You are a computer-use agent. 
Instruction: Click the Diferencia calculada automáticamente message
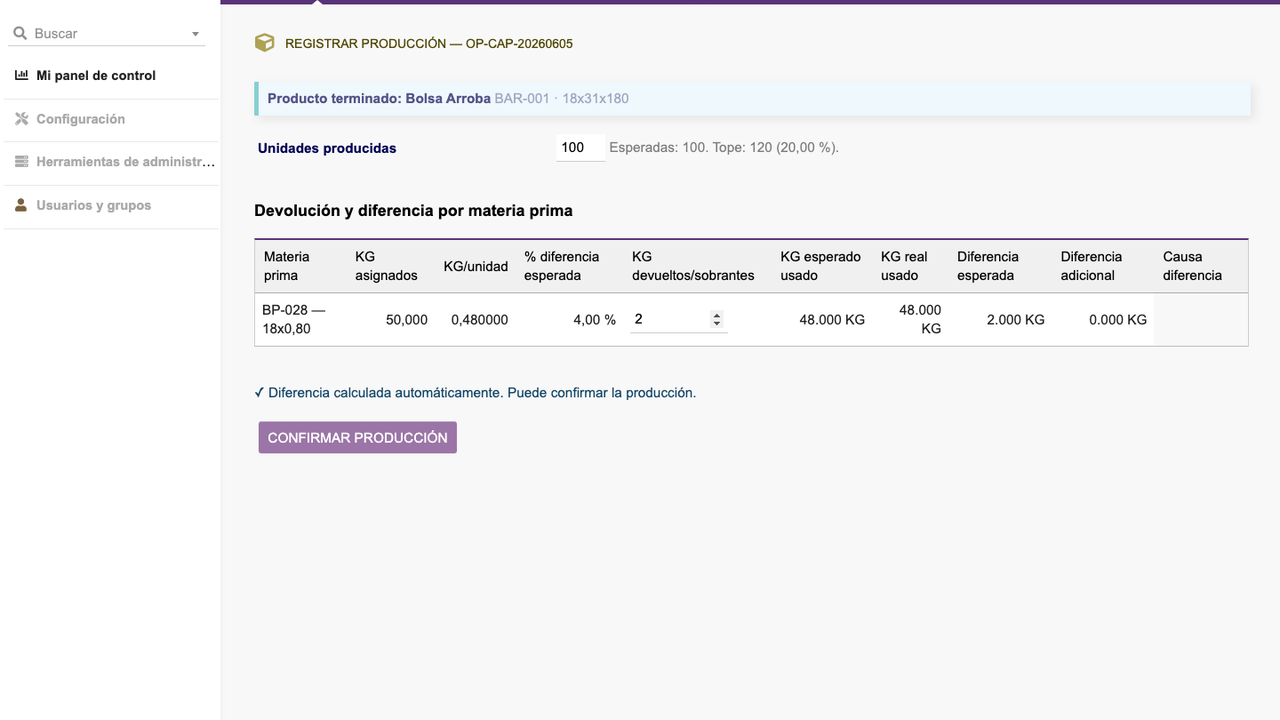pos(475,393)
